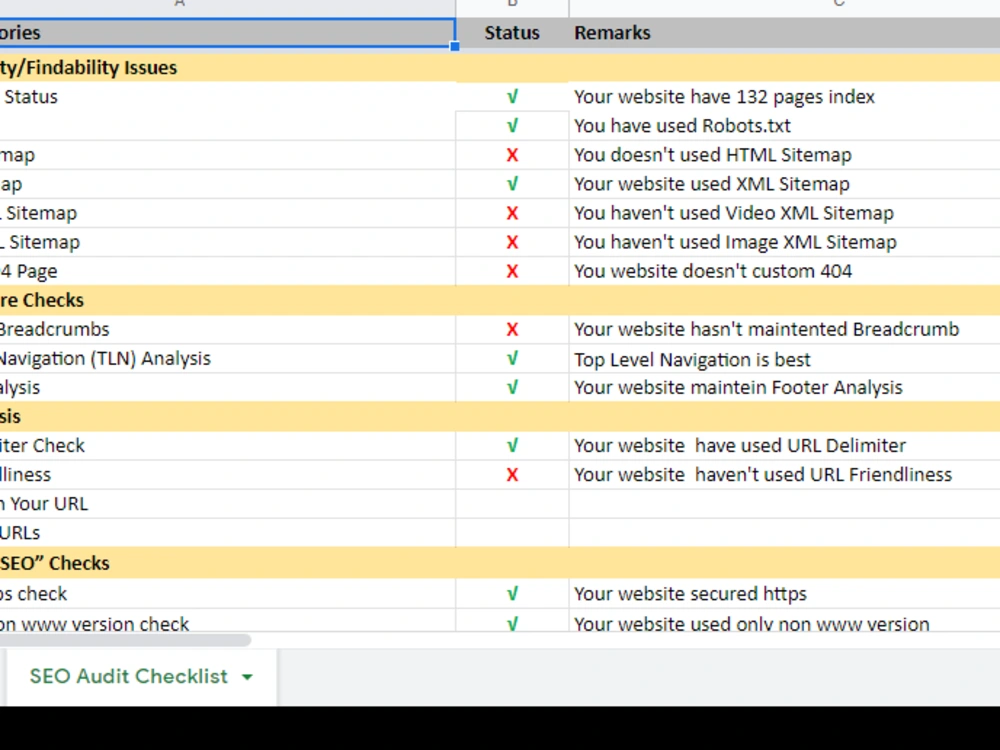The image size is (1000, 750).
Task: Click the red X for URL Friendliness
Action: [x=512, y=475]
